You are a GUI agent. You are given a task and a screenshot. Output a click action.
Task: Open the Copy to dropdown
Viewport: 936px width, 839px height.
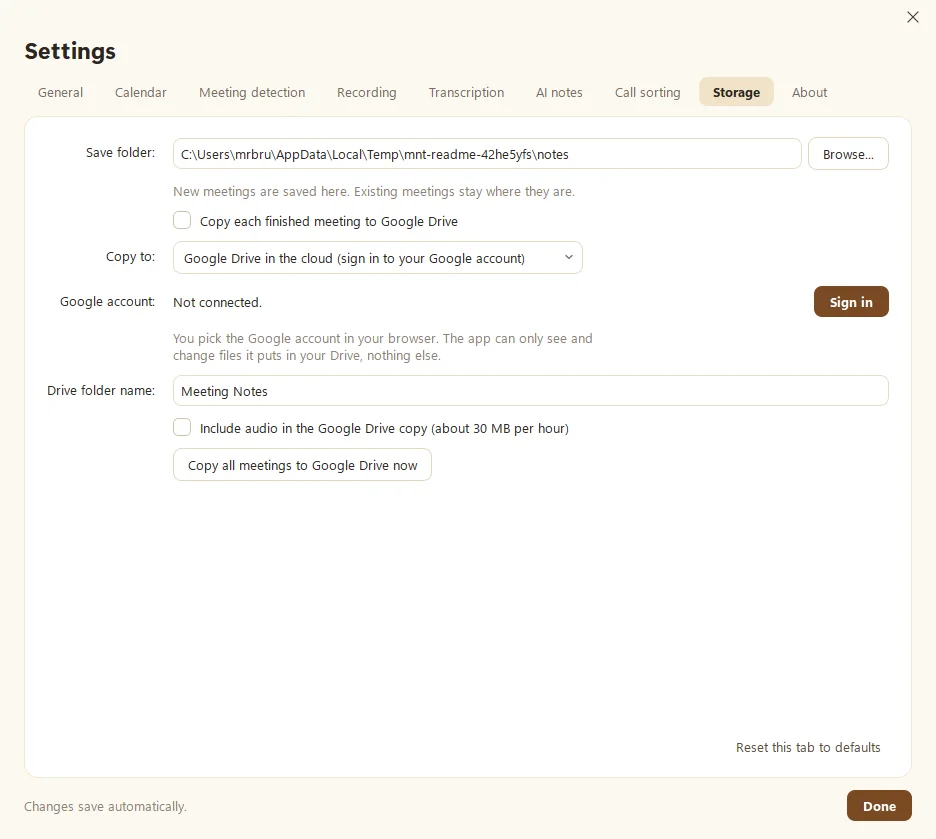click(377, 258)
